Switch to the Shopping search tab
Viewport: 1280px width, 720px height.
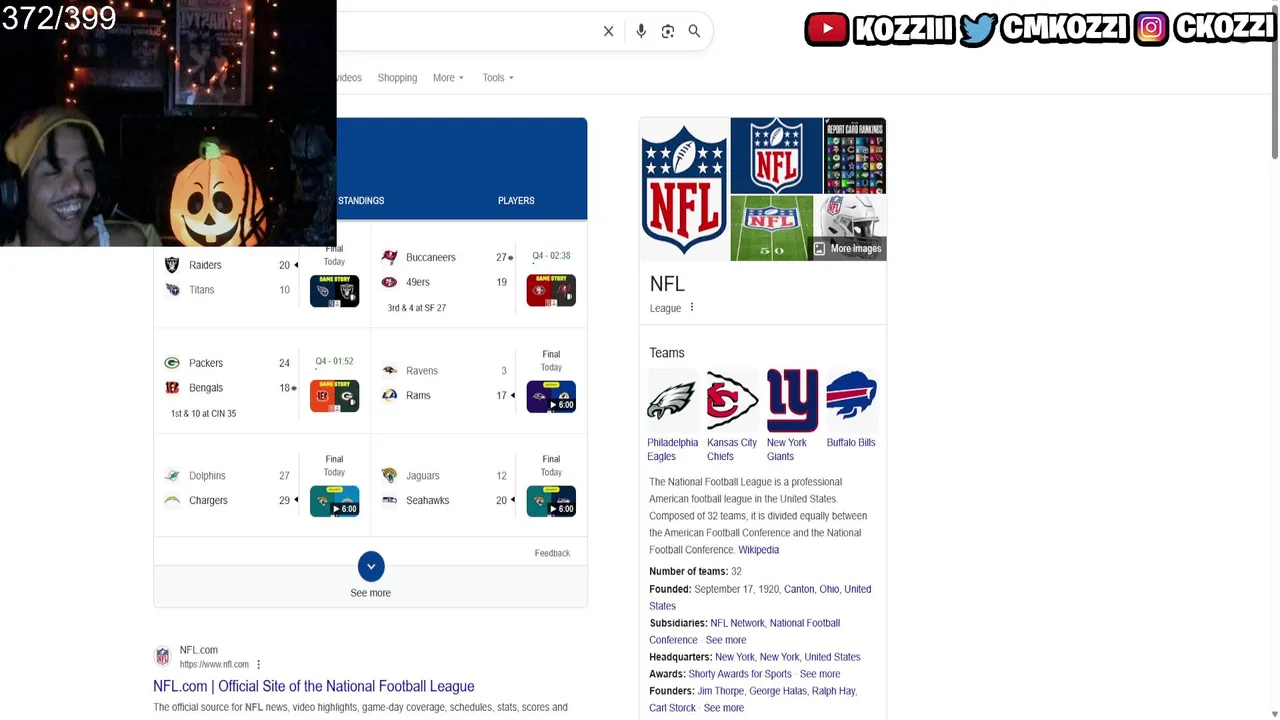pos(397,78)
